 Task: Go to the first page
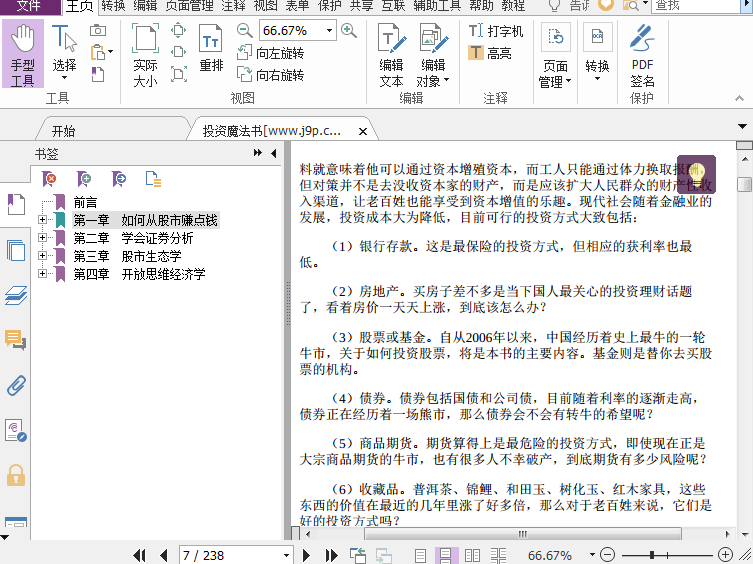[x=139, y=555]
